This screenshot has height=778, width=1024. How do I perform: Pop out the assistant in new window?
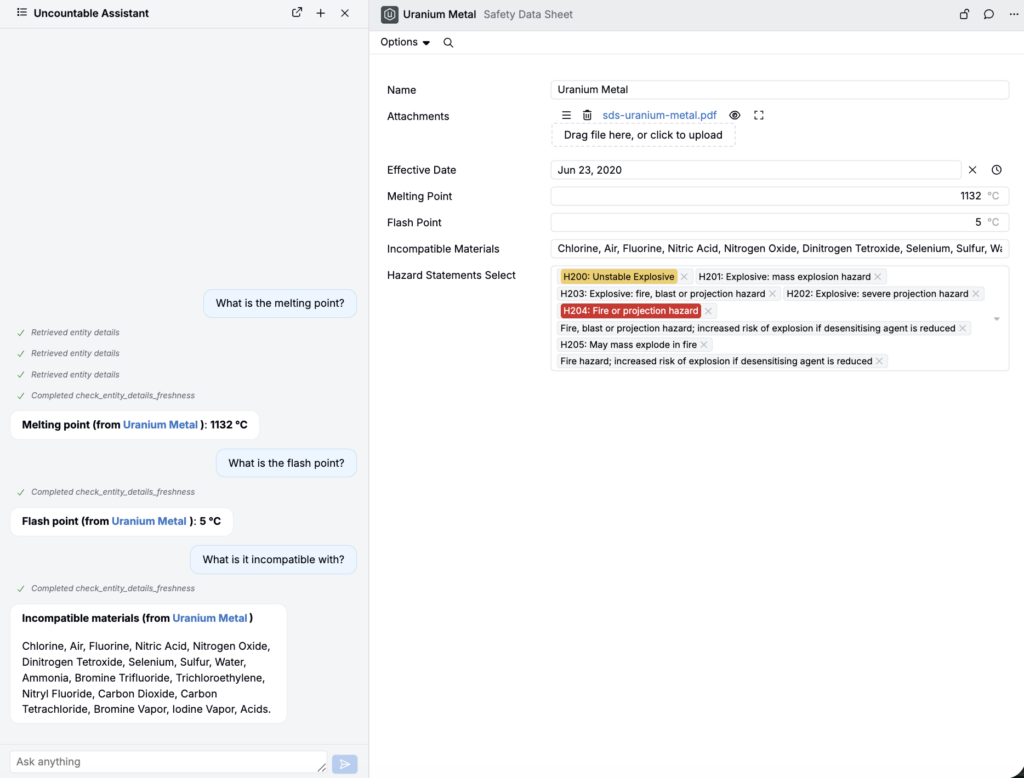[x=297, y=13]
